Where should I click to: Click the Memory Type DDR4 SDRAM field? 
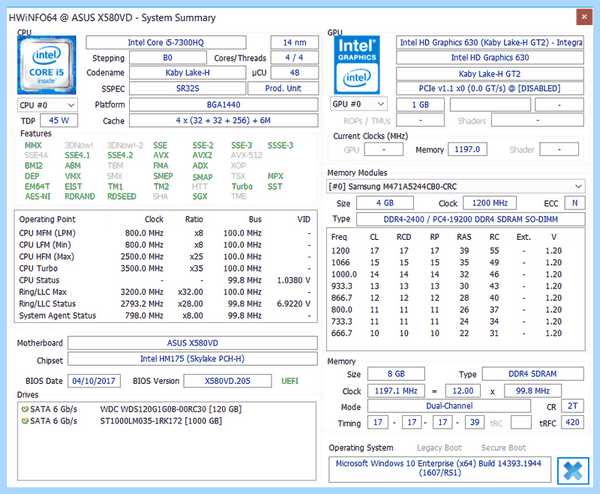click(x=533, y=374)
